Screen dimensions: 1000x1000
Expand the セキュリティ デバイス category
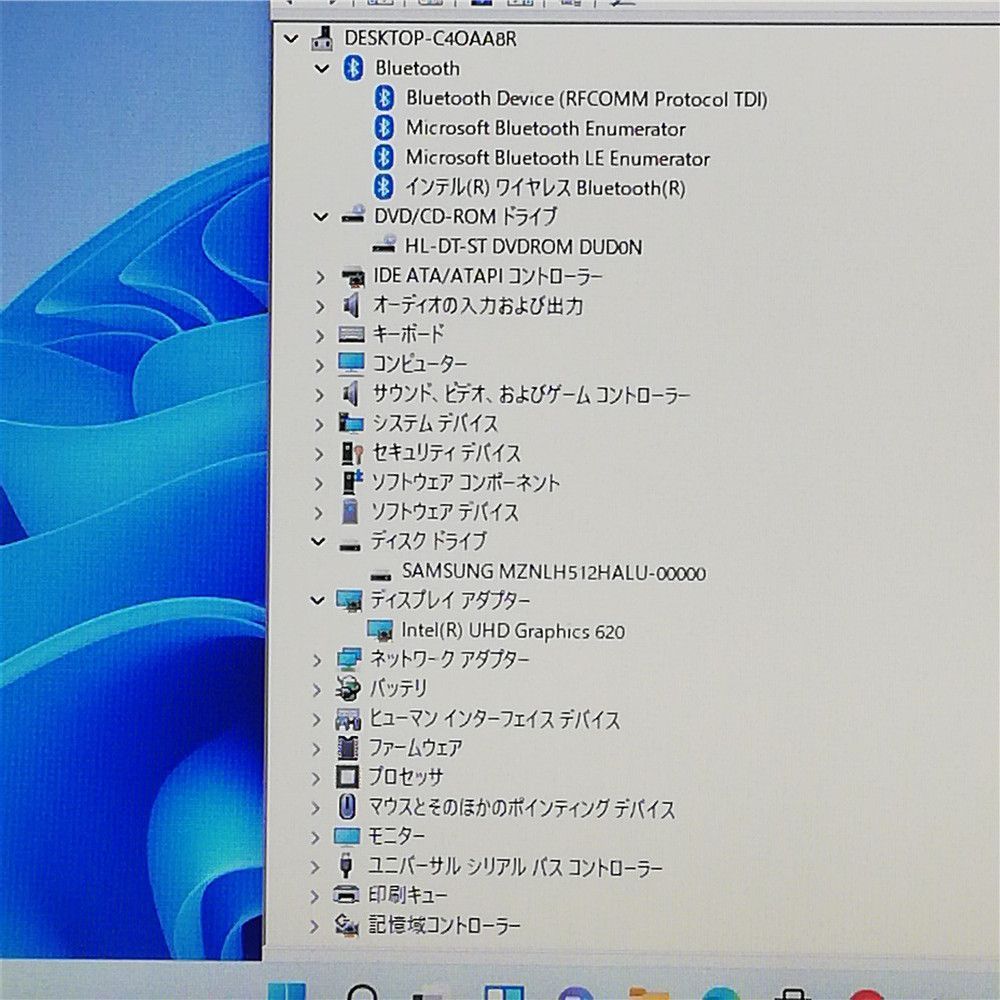(319, 454)
